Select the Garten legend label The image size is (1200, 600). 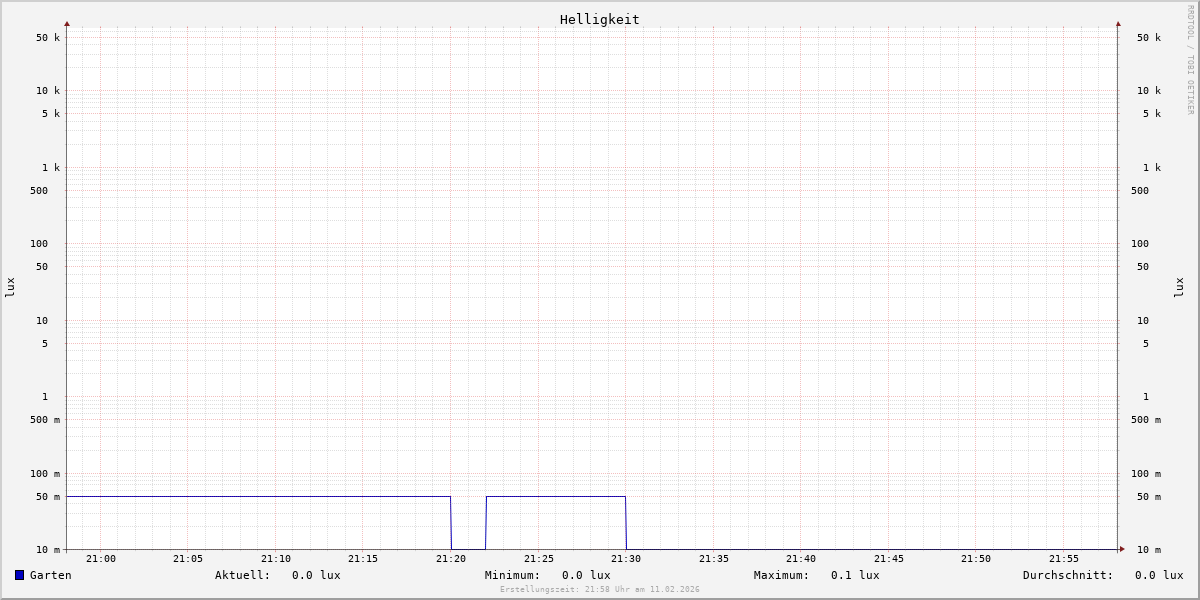tap(51, 575)
